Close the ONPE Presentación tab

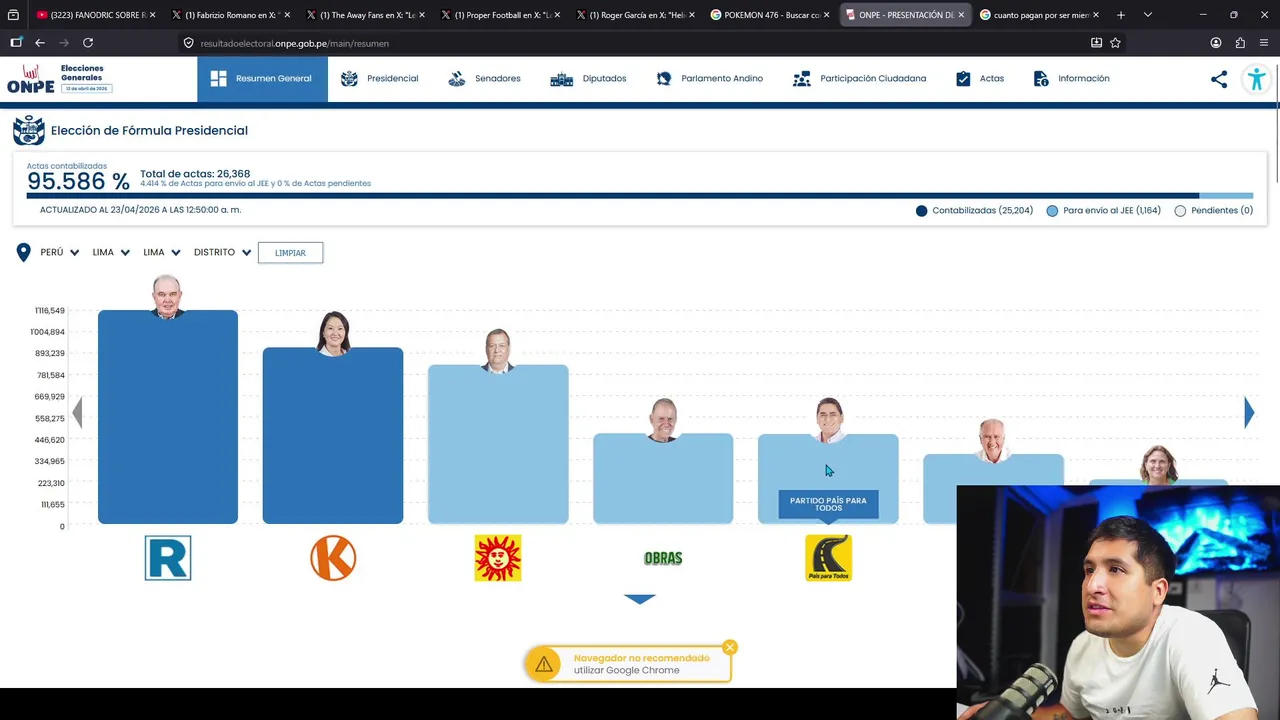tap(961, 15)
